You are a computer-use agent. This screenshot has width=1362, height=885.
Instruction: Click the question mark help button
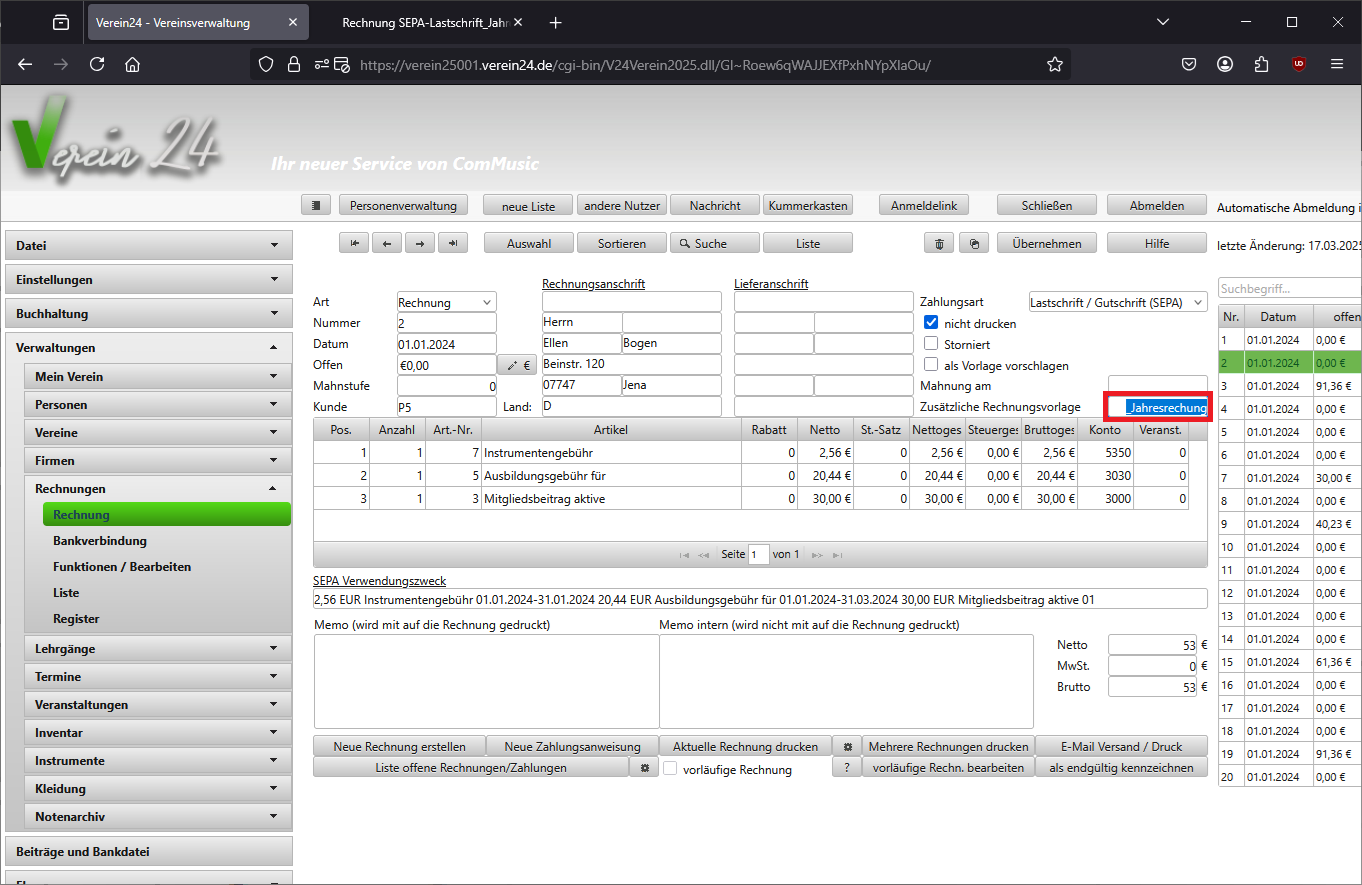[847, 768]
